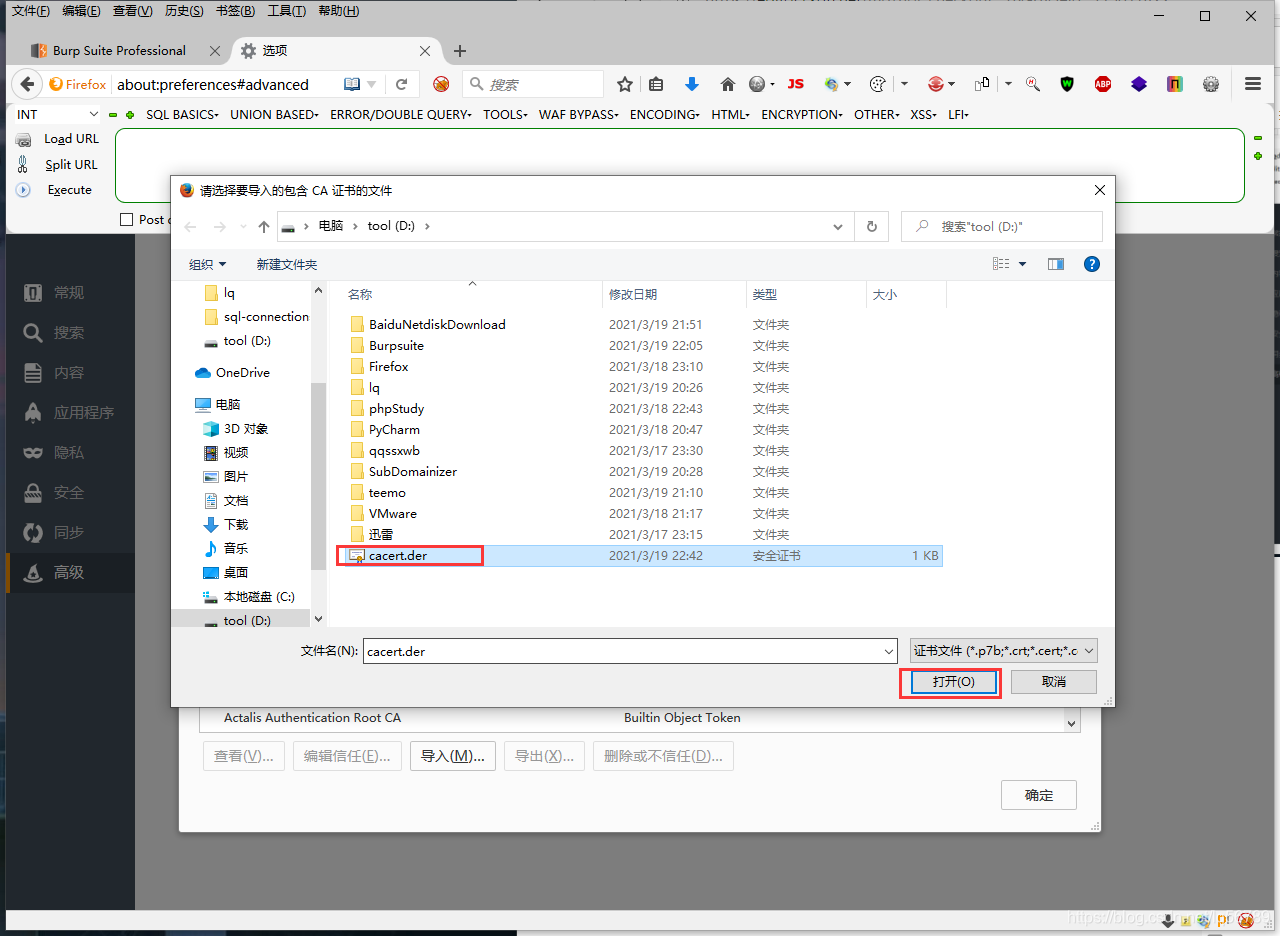Click the file name input field
The height and width of the screenshot is (936, 1280).
tap(630, 651)
